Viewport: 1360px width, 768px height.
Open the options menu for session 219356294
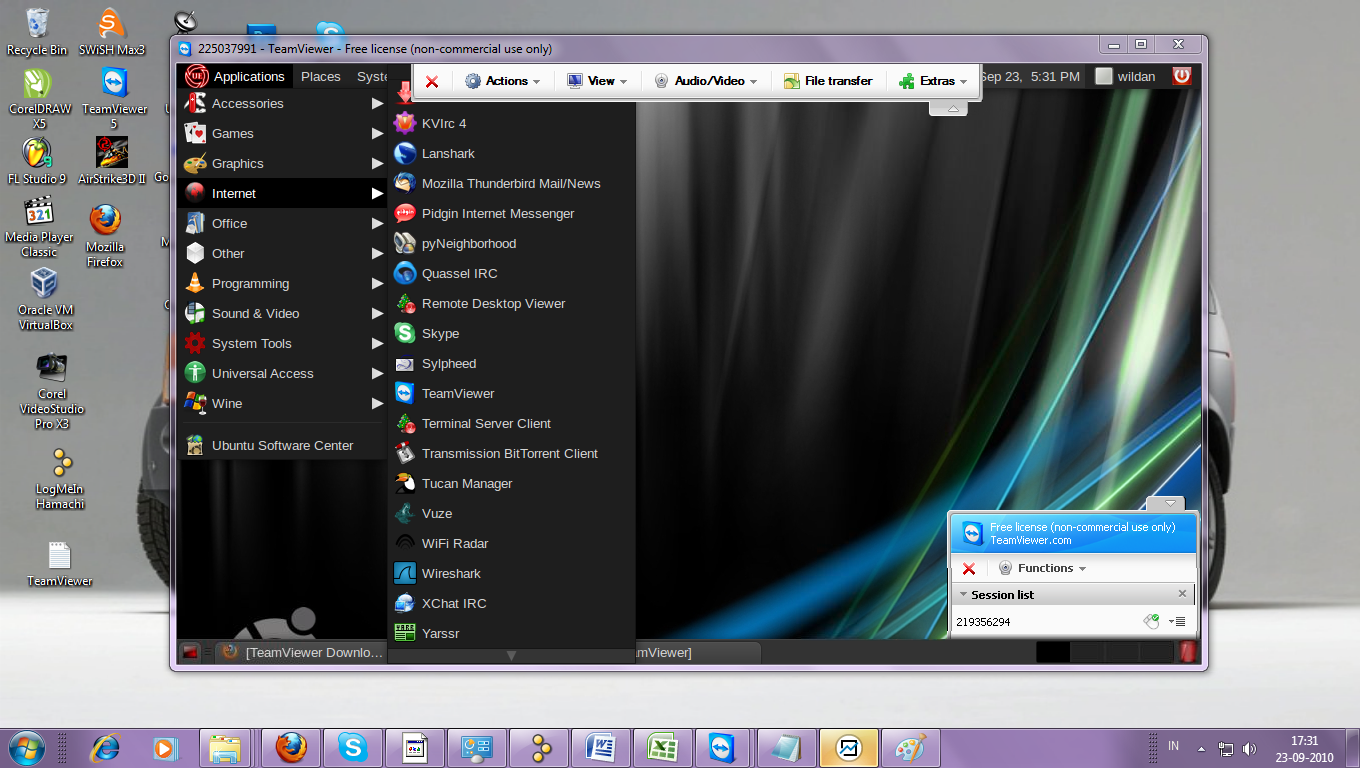coord(1178,622)
